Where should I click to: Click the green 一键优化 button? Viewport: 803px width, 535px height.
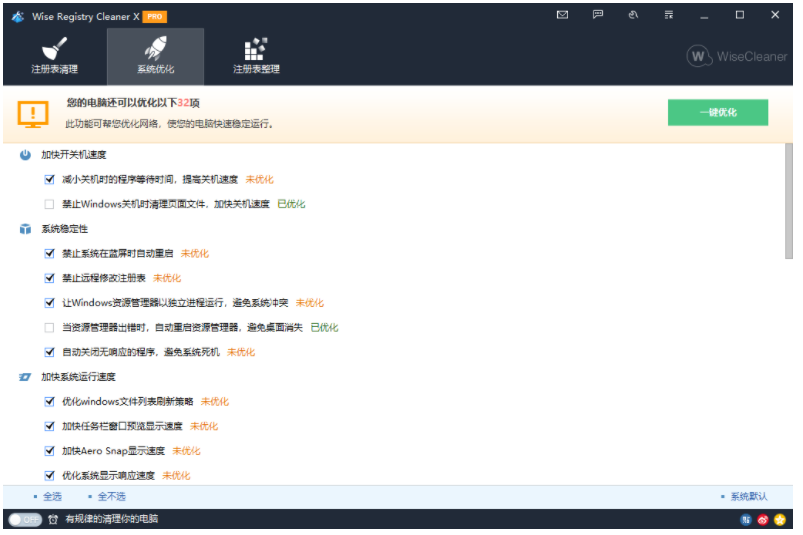click(x=717, y=112)
